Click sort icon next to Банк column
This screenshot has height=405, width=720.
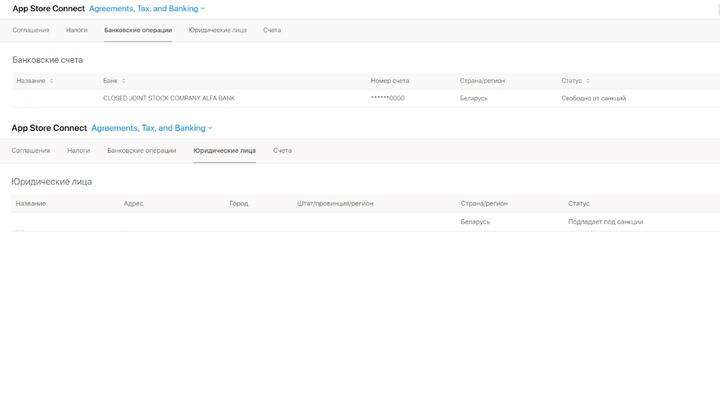(122, 81)
